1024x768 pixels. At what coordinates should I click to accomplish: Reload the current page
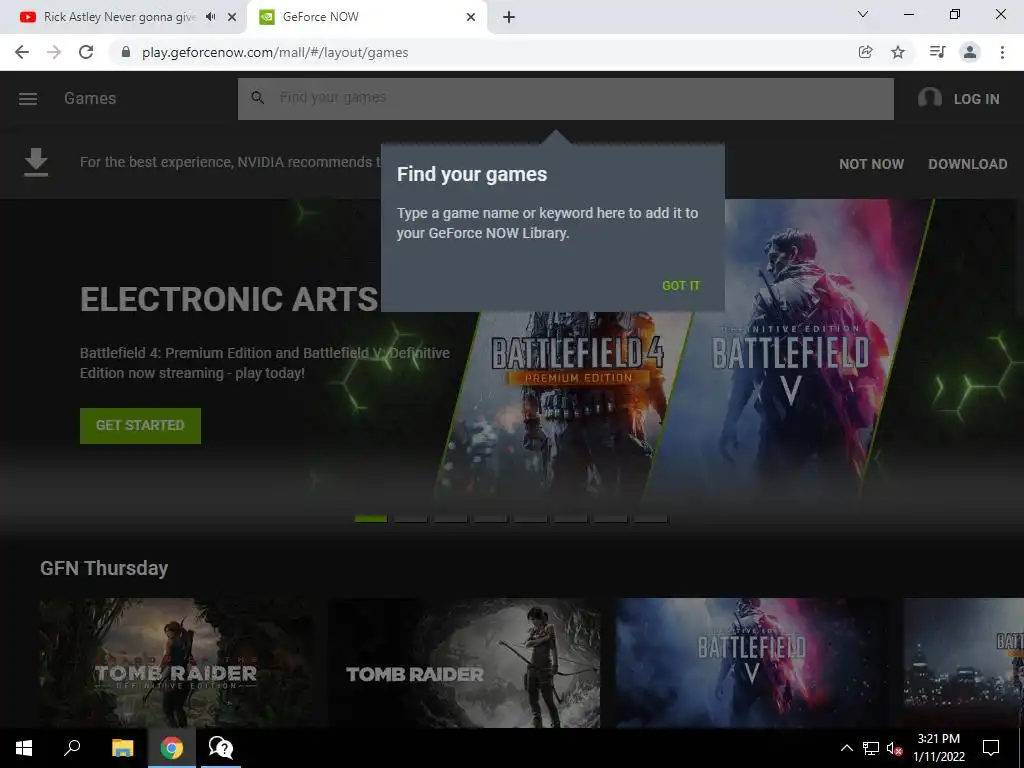(86, 52)
